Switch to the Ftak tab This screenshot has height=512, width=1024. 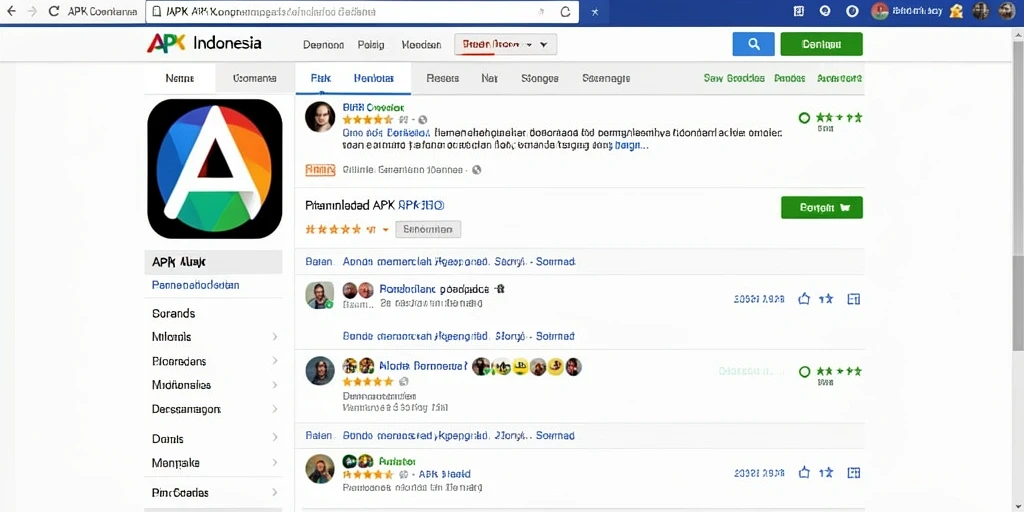pyautogui.click(x=321, y=78)
